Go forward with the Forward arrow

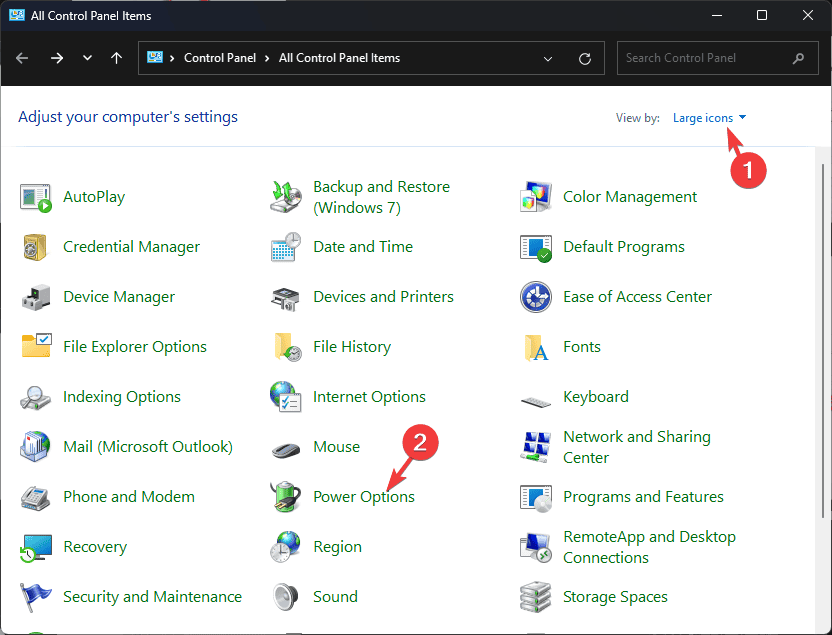point(57,58)
